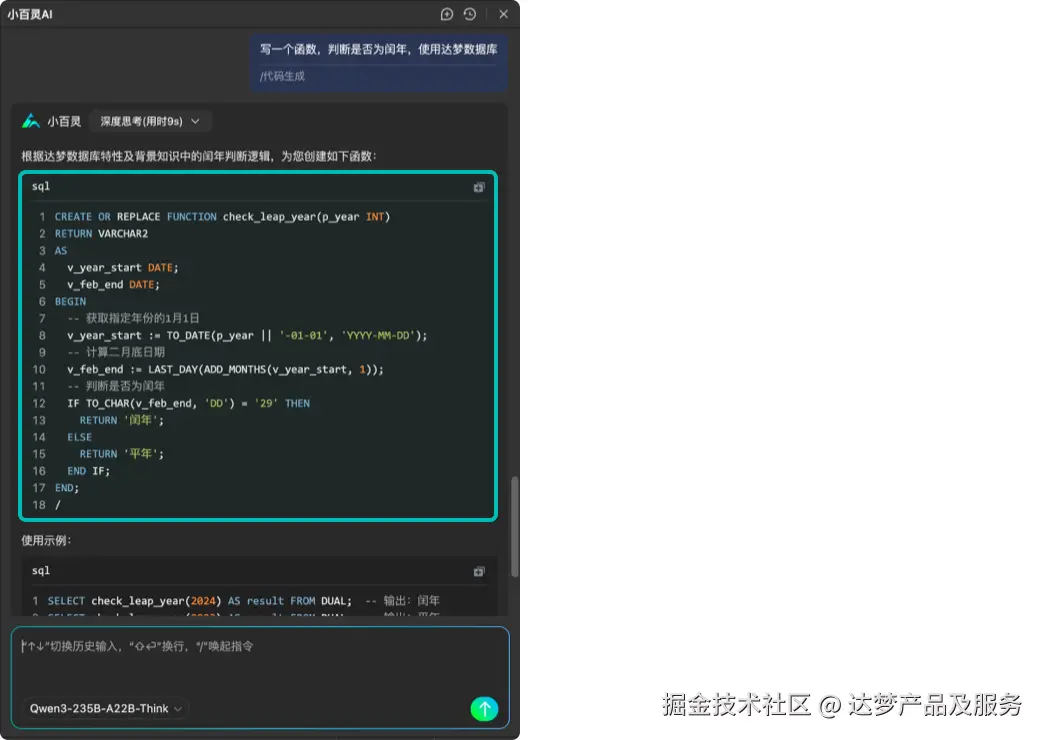Click the panel's vertical scrollbar thumb

click(514, 526)
